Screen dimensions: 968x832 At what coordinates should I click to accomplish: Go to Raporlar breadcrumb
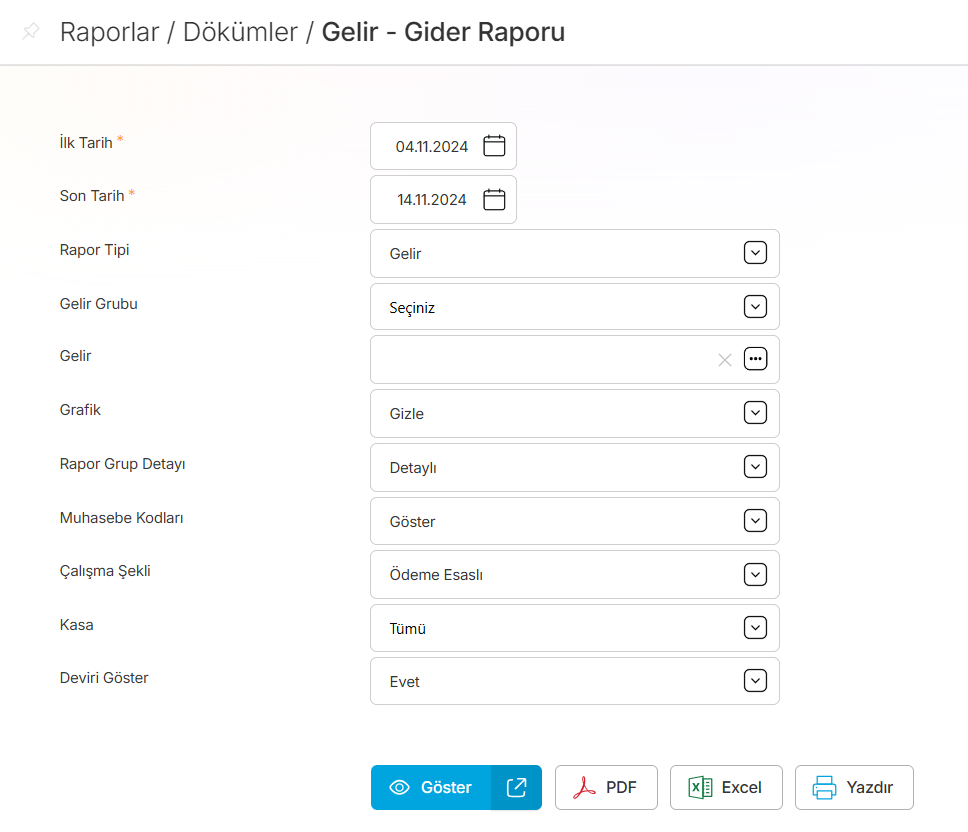pos(109,32)
